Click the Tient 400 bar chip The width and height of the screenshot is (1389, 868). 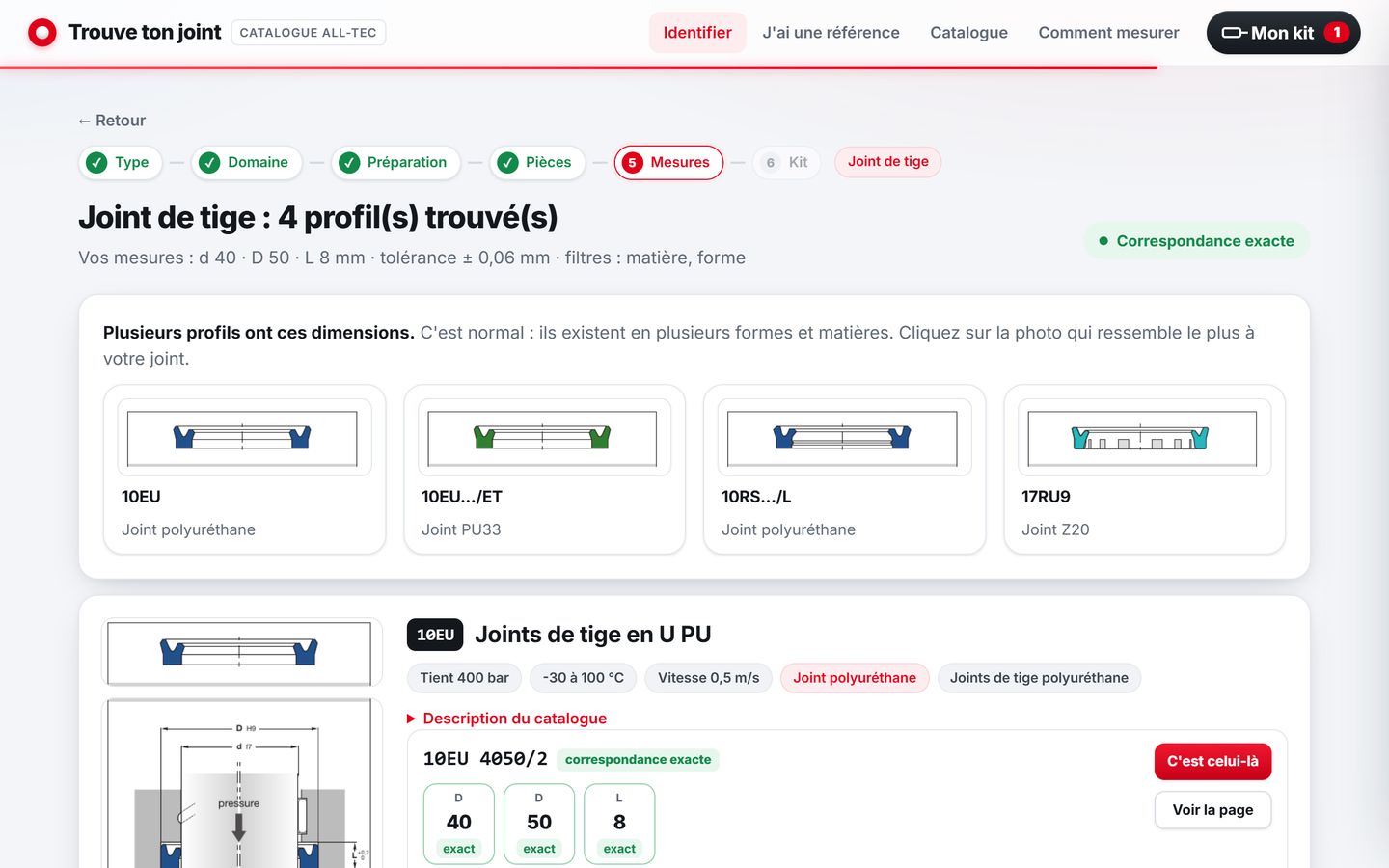(x=464, y=678)
